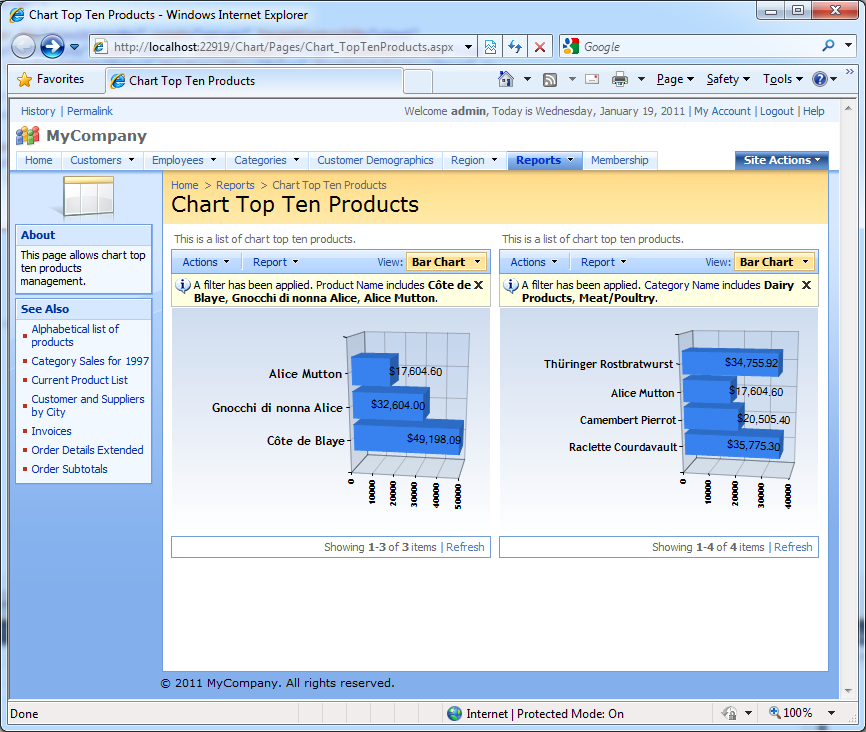Click the Home breadcrumb link
866x732 pixels.
click(184, 185)
